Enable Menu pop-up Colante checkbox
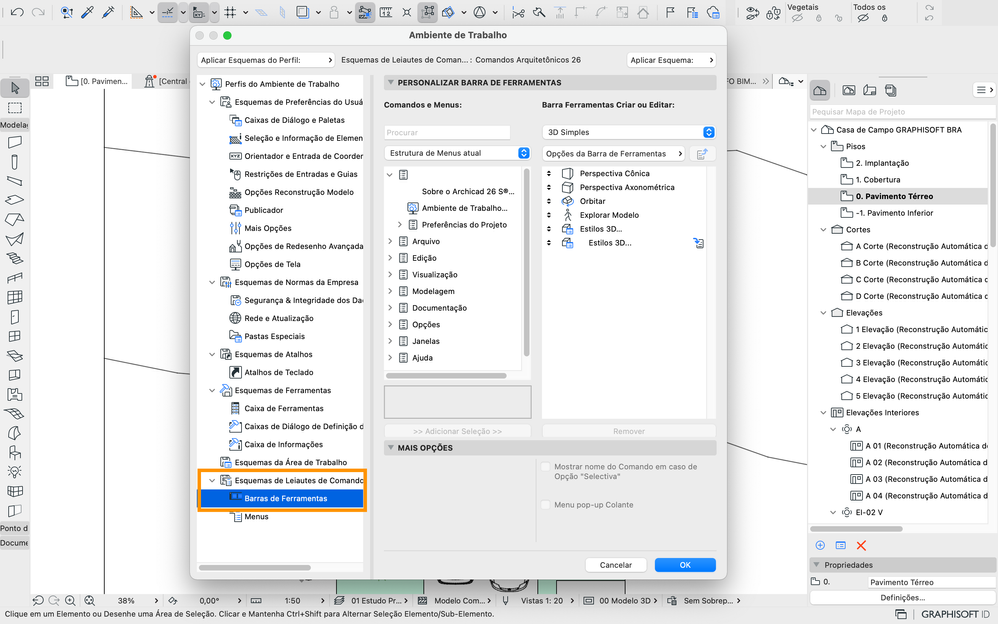Image resolution: width=998 pixels, height=624 pixels. (545, 505)
